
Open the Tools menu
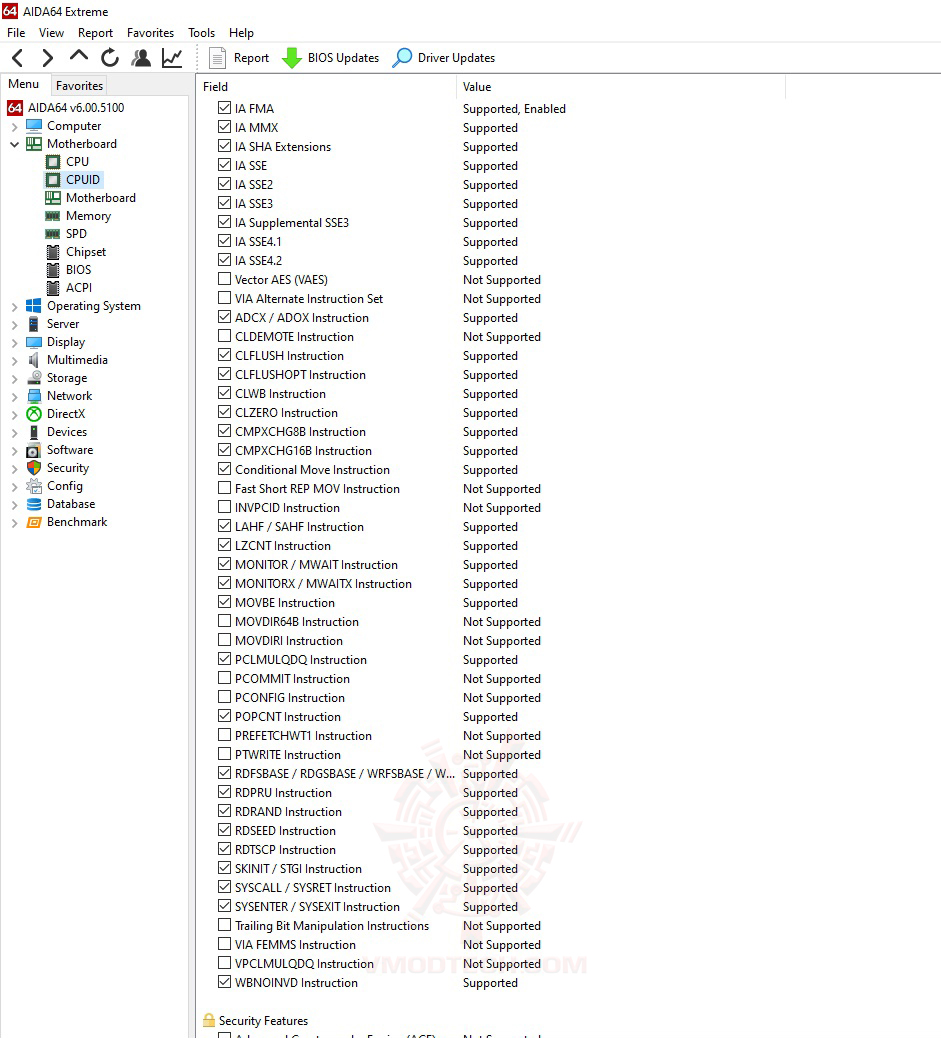click(201, 32)
